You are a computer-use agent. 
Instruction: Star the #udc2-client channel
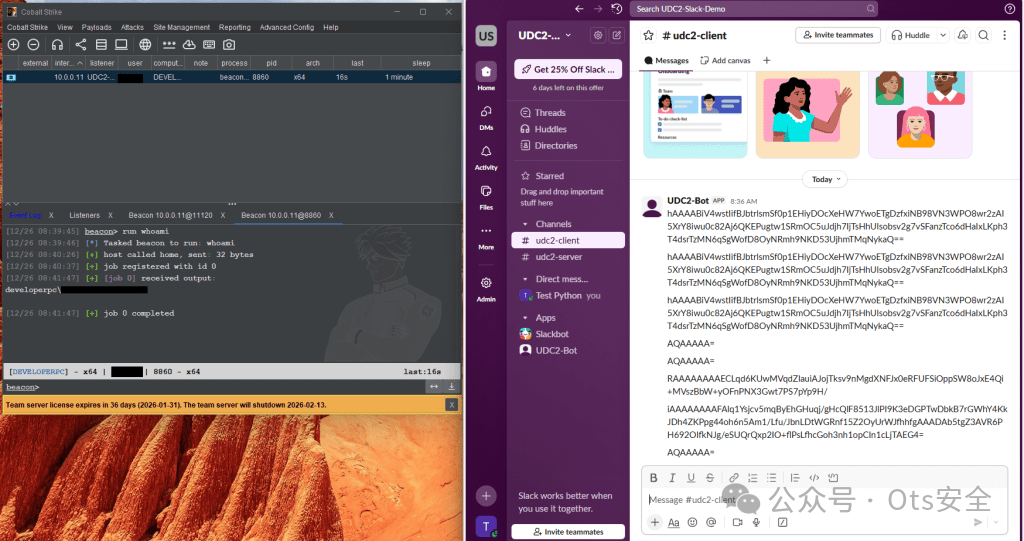coord(648,35)
